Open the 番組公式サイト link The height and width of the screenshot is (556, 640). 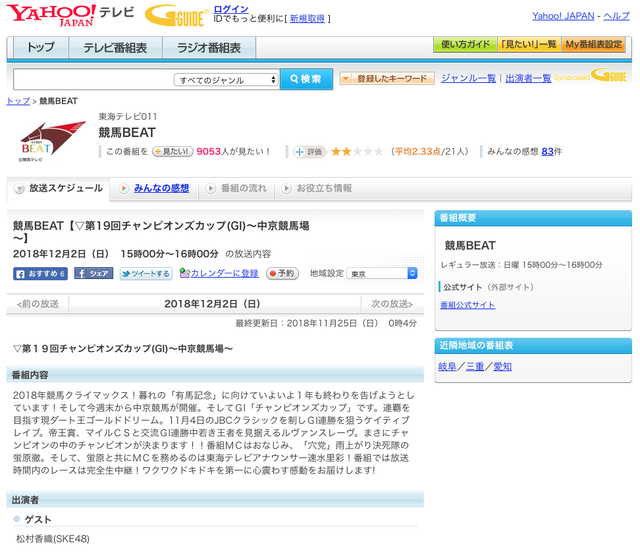468,305
